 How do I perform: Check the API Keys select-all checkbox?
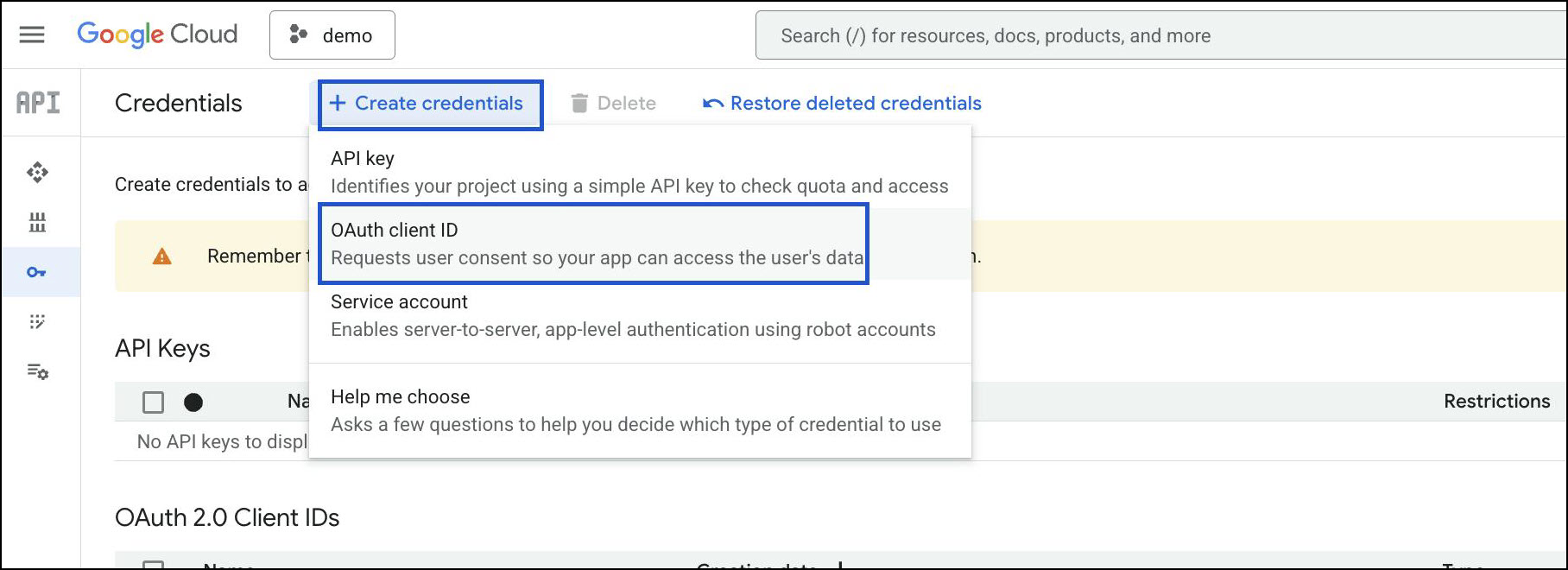[153, 402]
